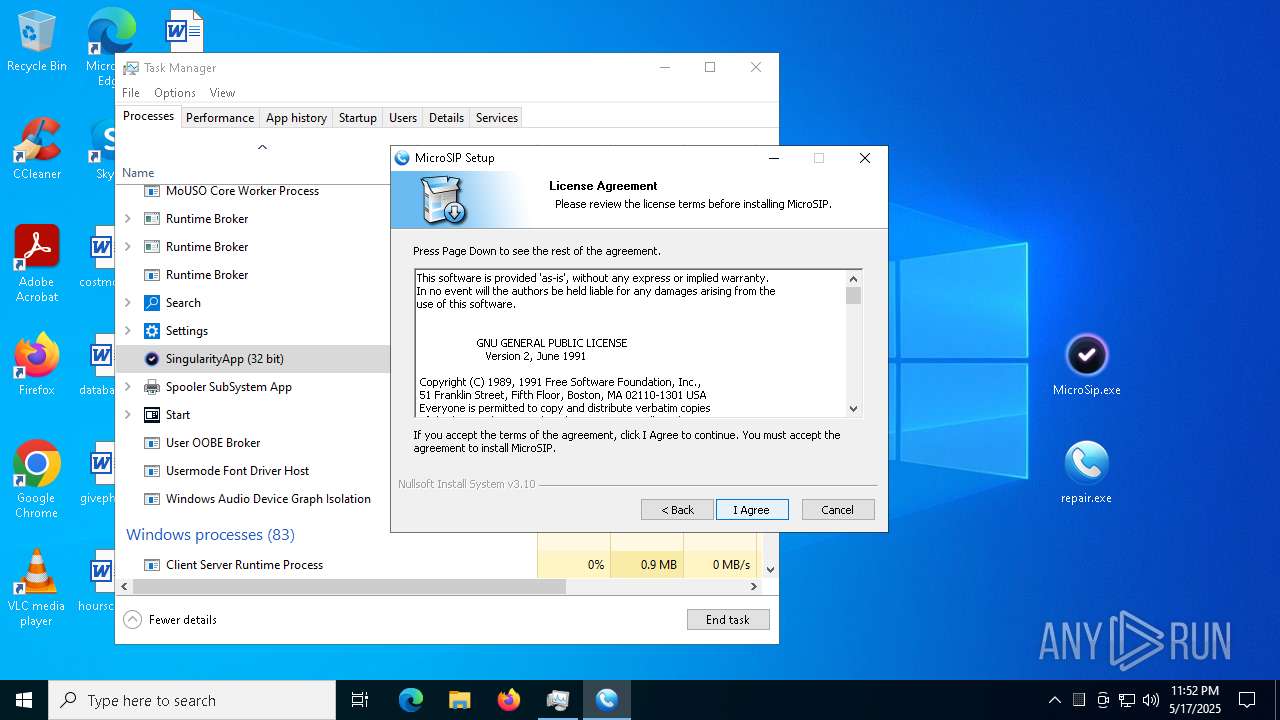Click the SingularityApp process icon

click(x=152, y=359)
